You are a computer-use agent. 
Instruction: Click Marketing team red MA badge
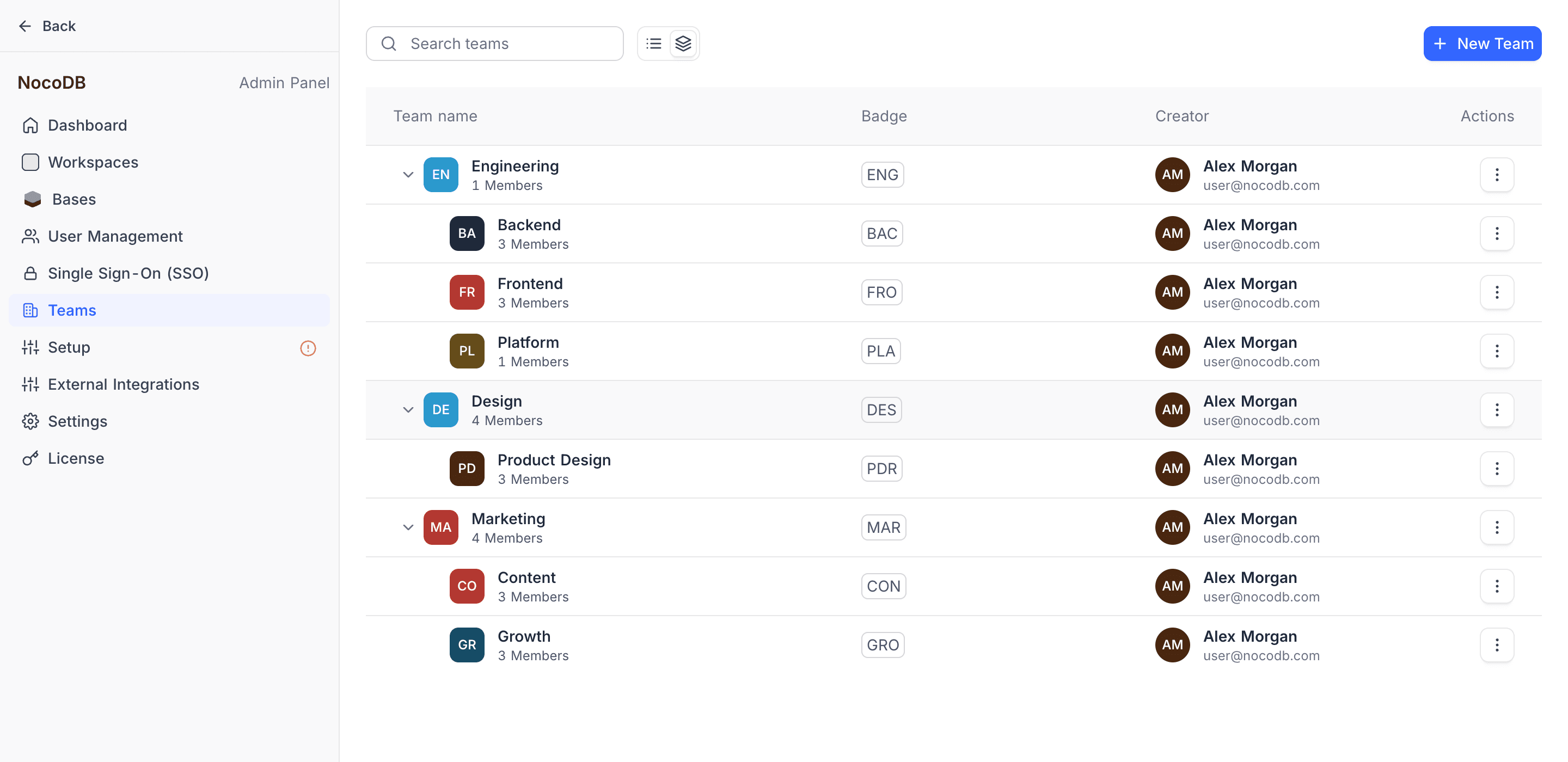(x=440, y=527)
